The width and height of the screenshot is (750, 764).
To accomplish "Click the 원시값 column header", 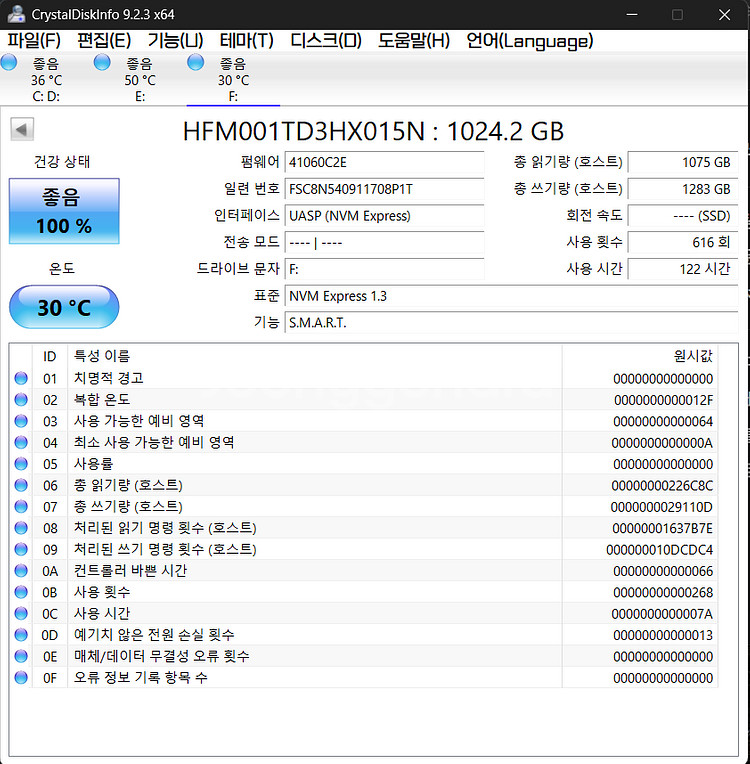I will click(x=640, y=356).
